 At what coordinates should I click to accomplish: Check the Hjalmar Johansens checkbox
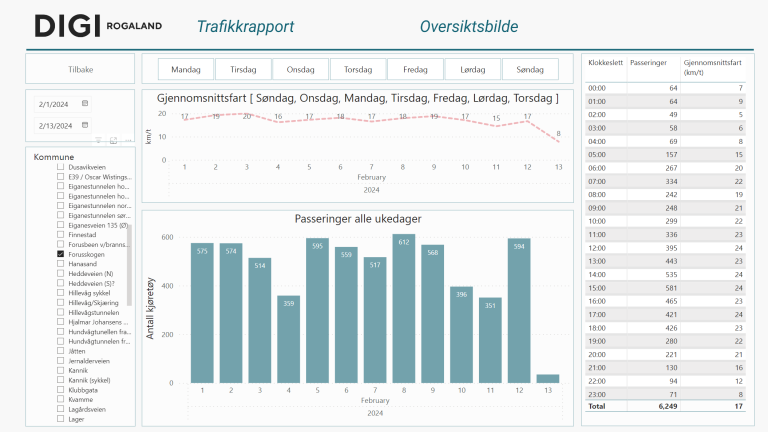(60, 322)
